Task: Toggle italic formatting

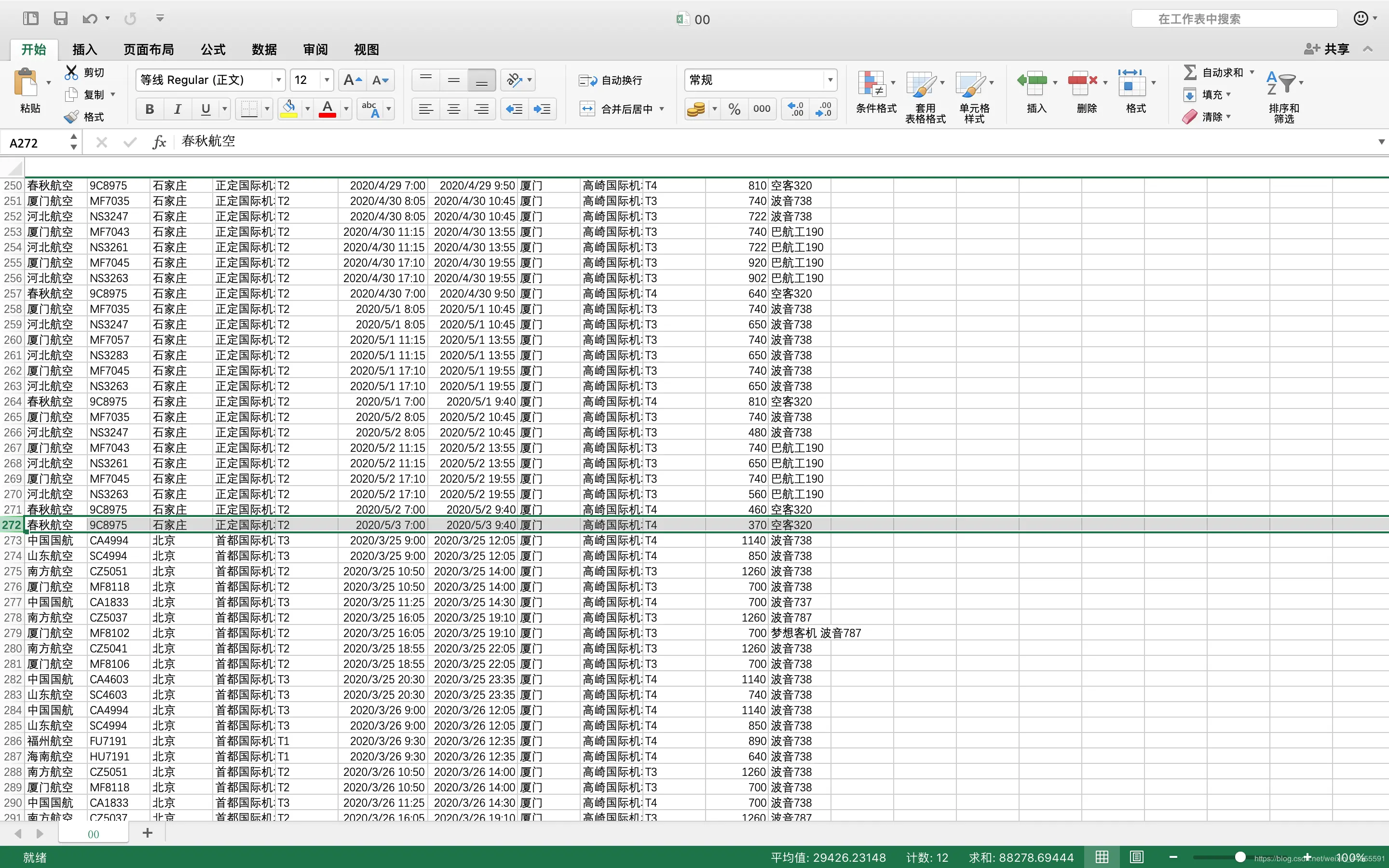Action: click(177, 109)
